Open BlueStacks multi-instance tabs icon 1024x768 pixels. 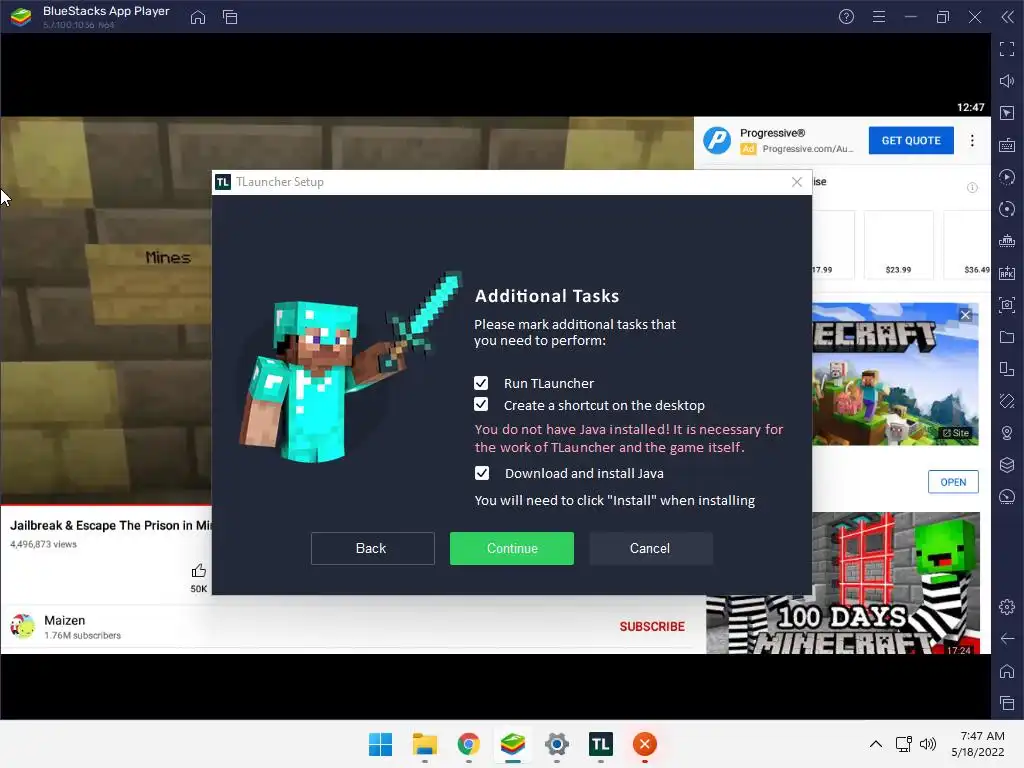(x=230, y=17)
